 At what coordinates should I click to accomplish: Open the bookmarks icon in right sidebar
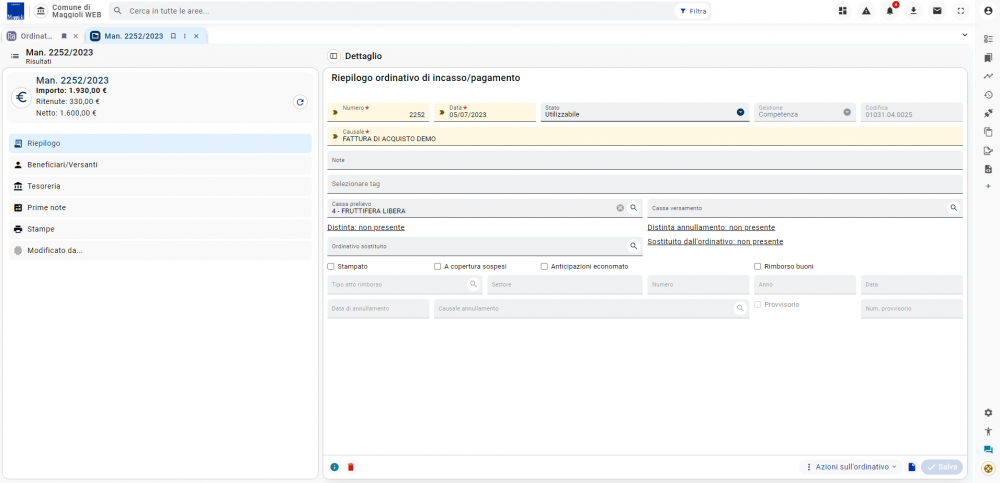989,57
